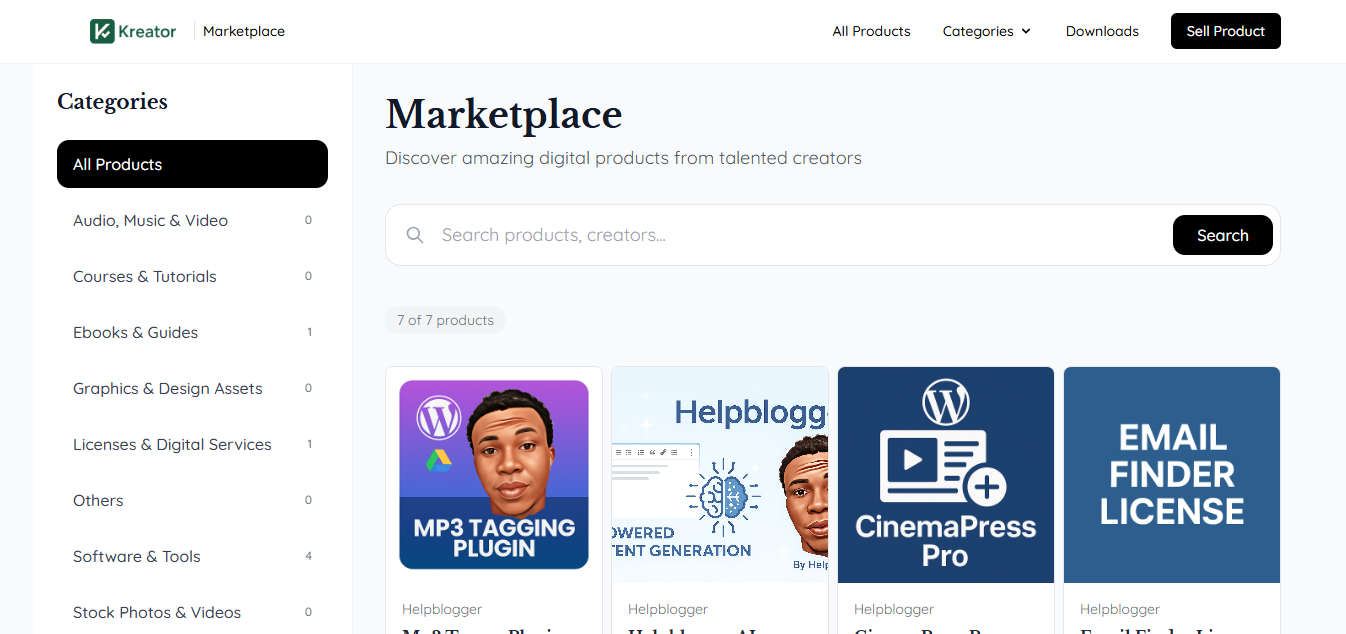The height and width of the screenshot is (634, 1346).
Task: Click the Marketplace link in the header
Action: point(243,31)
